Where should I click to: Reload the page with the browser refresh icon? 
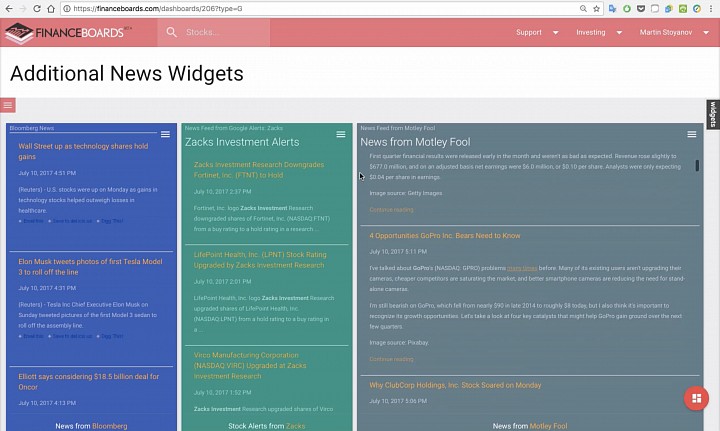pyautogui.click(x=51, y=8)
